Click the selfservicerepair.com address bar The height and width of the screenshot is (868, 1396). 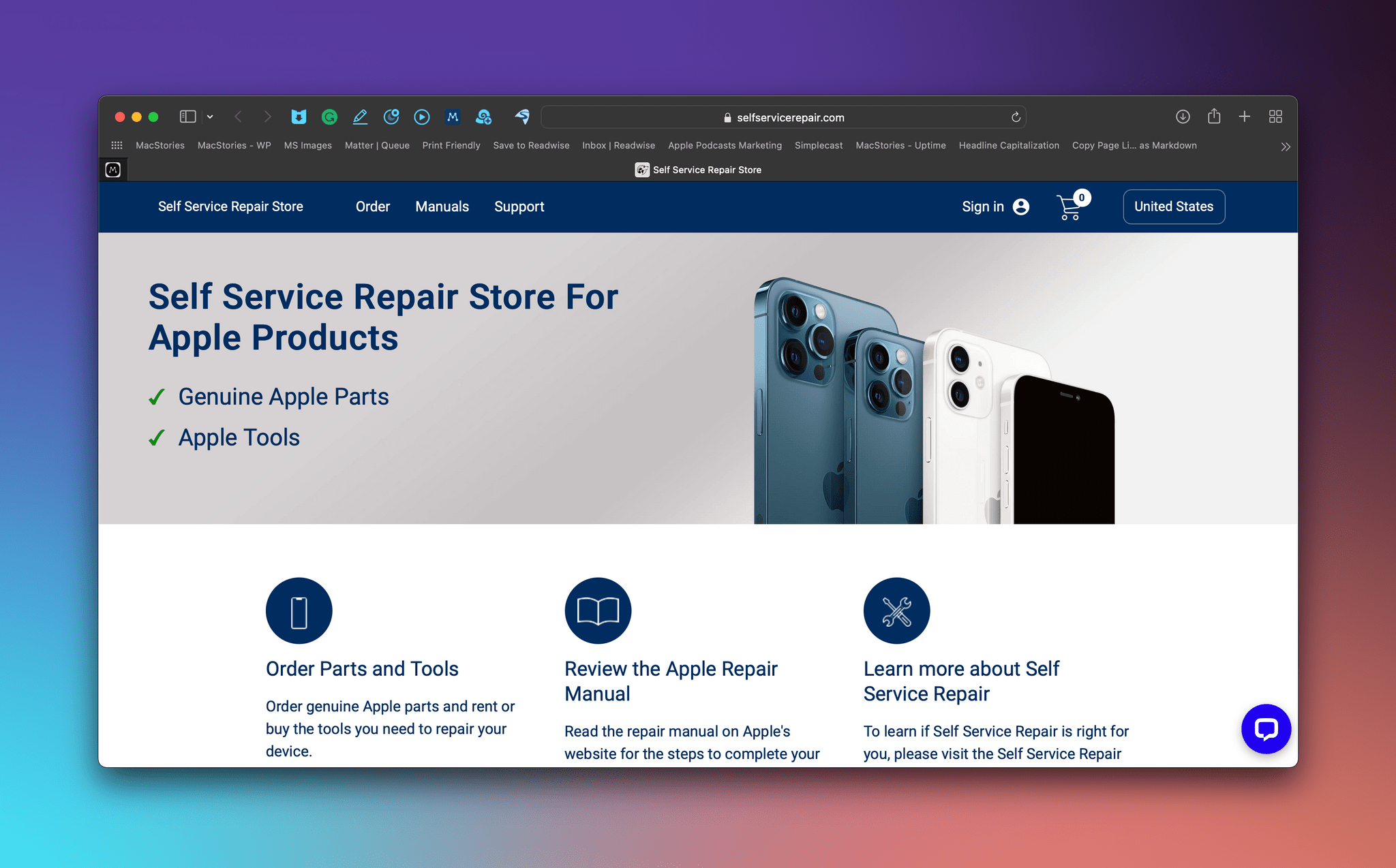point(783,117)
